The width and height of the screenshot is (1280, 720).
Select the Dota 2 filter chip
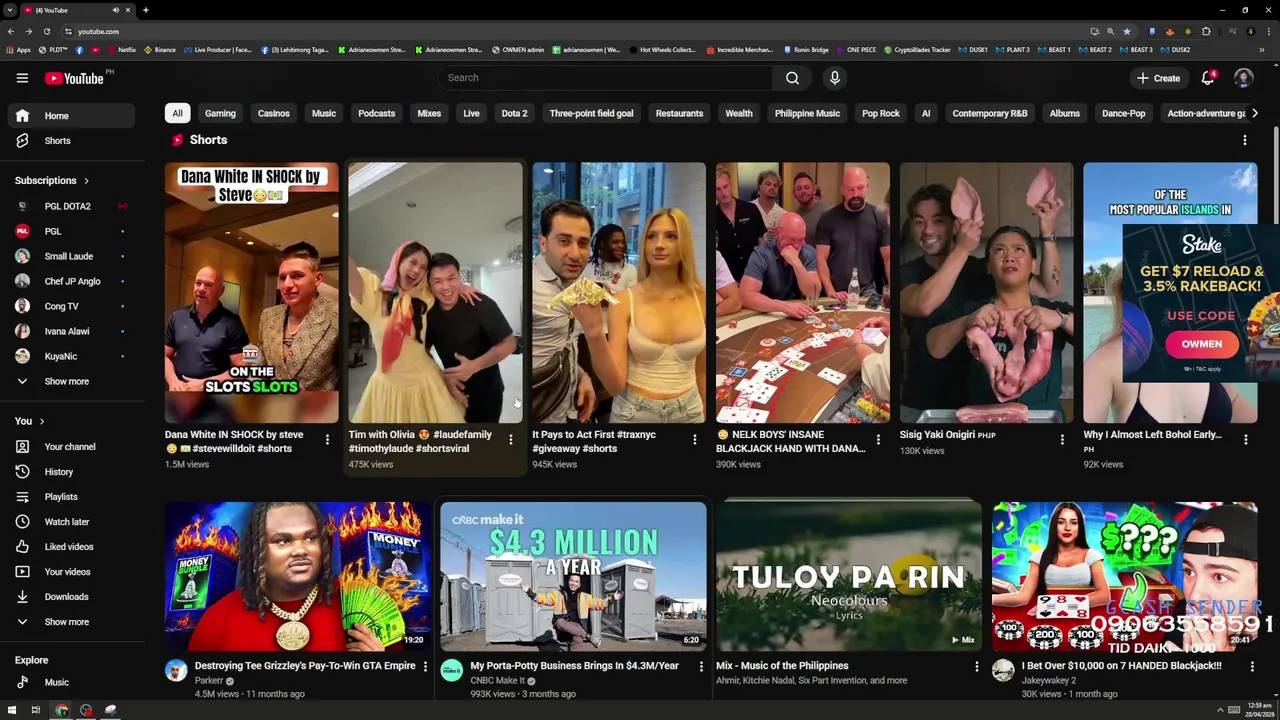tap(514, 113)
